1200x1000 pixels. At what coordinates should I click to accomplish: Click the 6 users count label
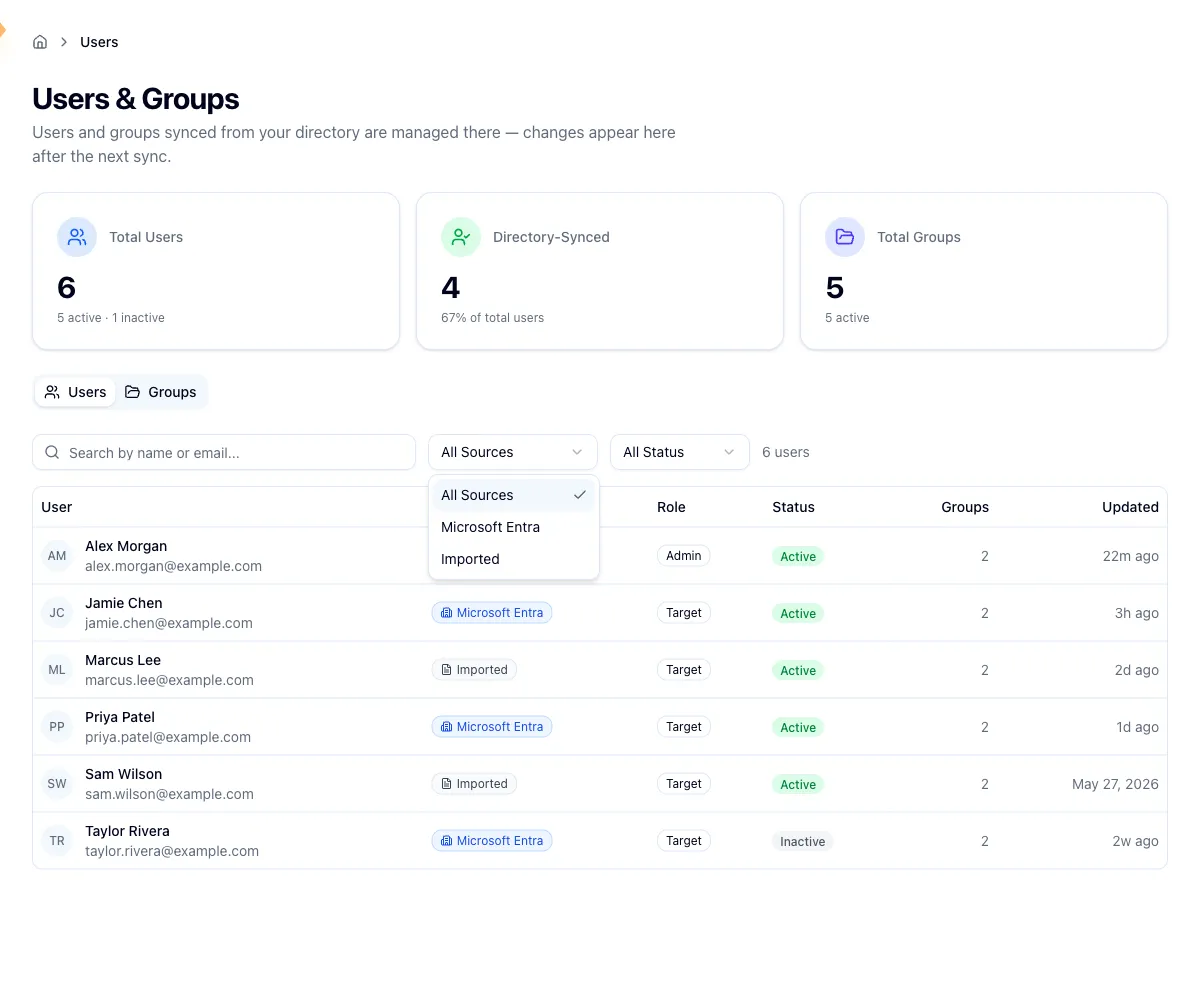pyautogui.click(x=786, y=452)
